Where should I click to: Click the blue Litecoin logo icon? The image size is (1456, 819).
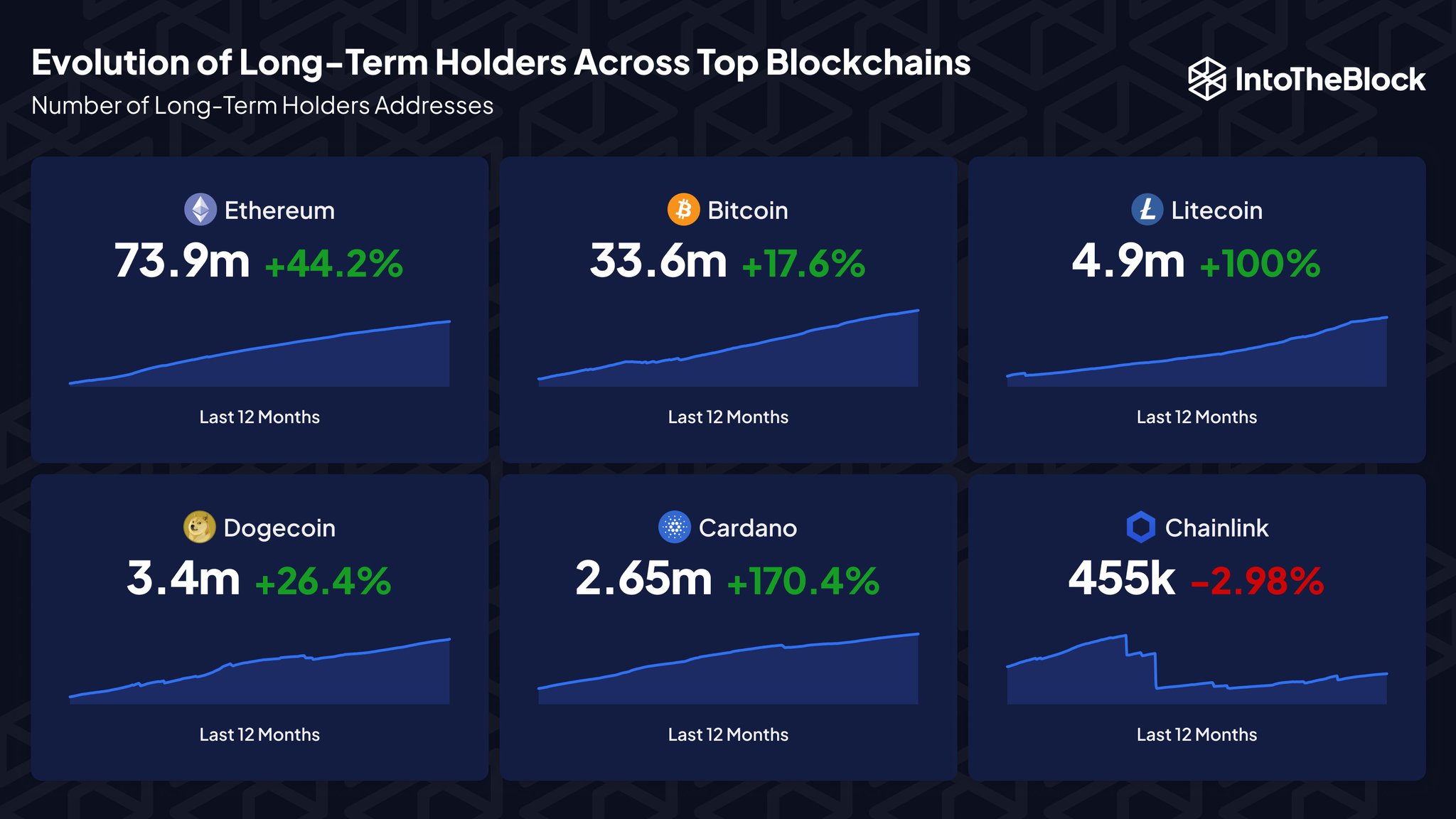click(1147, 210)
